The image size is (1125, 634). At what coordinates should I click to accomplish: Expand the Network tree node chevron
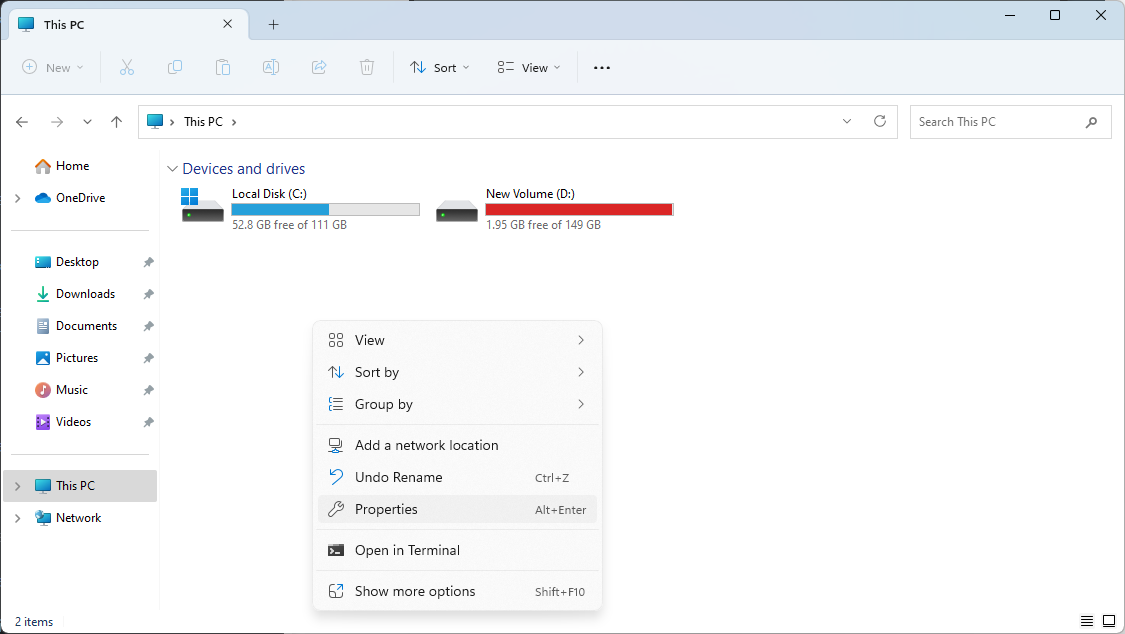(18, 518)
